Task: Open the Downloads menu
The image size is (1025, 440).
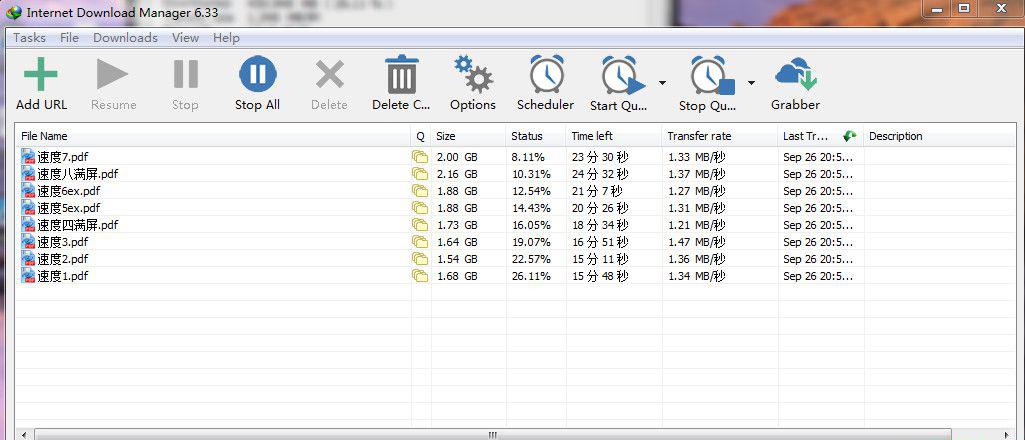Action: point(126,38)
